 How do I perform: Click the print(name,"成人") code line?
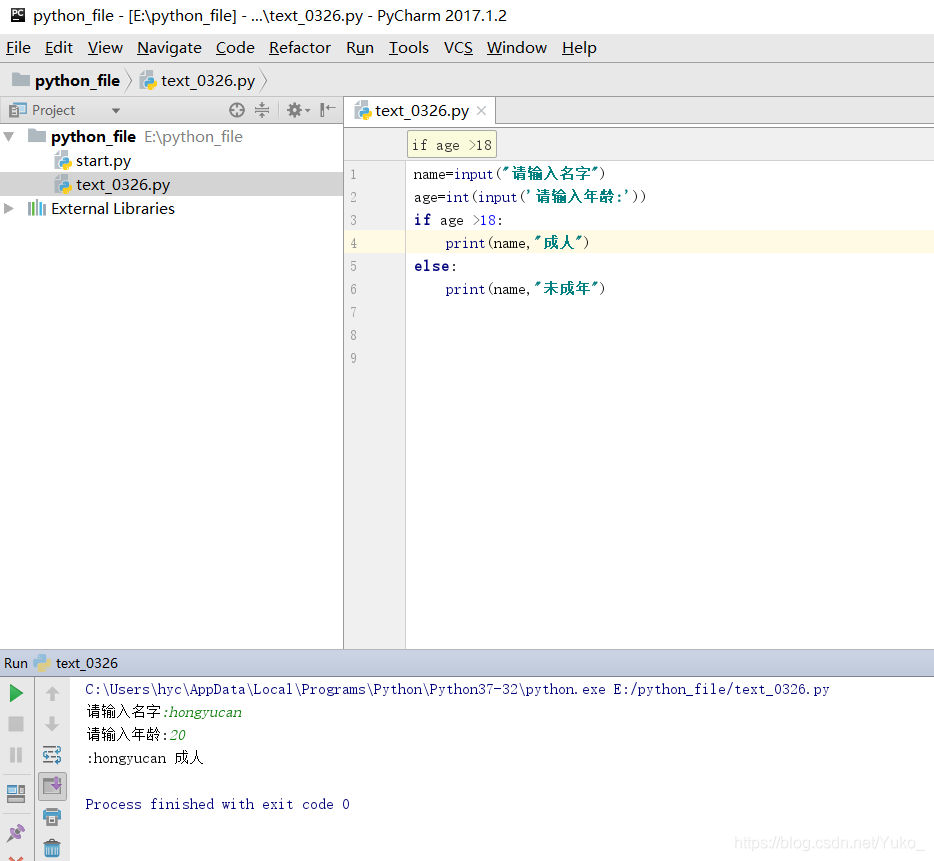point(517,243)
